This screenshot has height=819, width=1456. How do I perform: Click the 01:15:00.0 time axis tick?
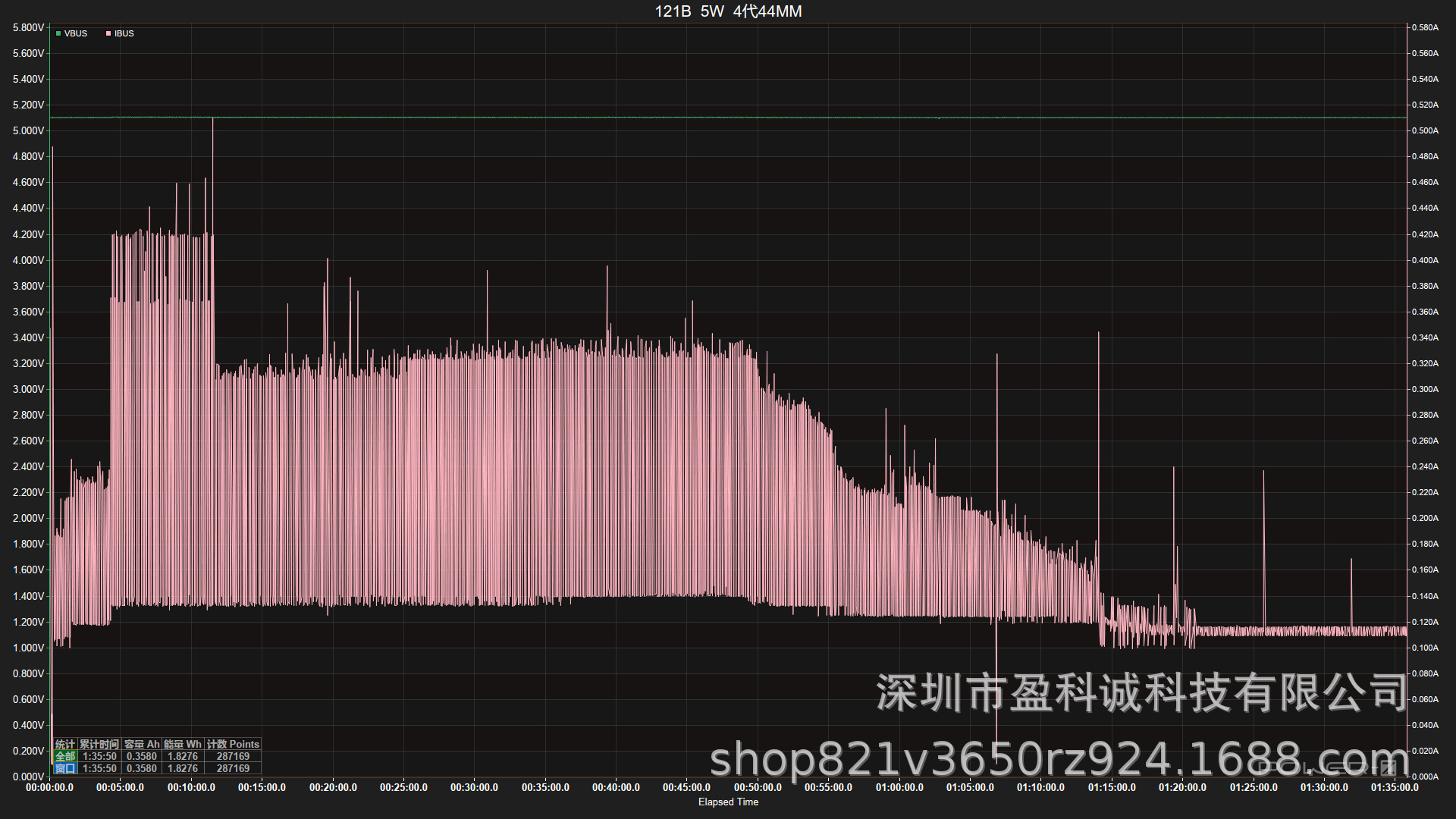tap(1112, 787)
